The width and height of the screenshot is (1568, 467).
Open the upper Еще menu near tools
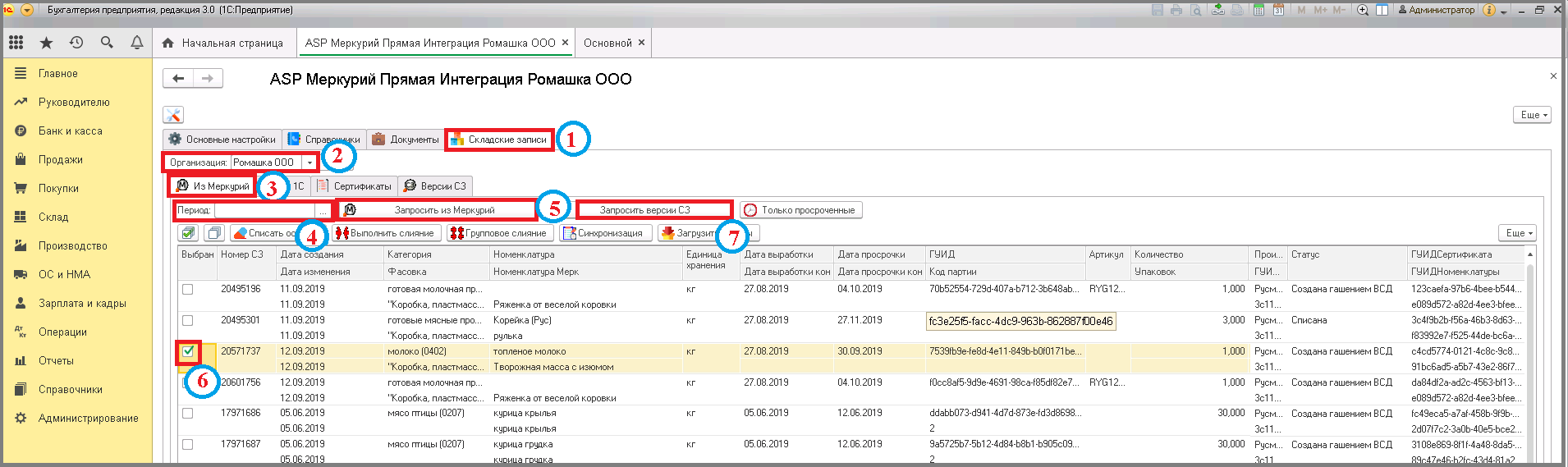(1532, 115)
